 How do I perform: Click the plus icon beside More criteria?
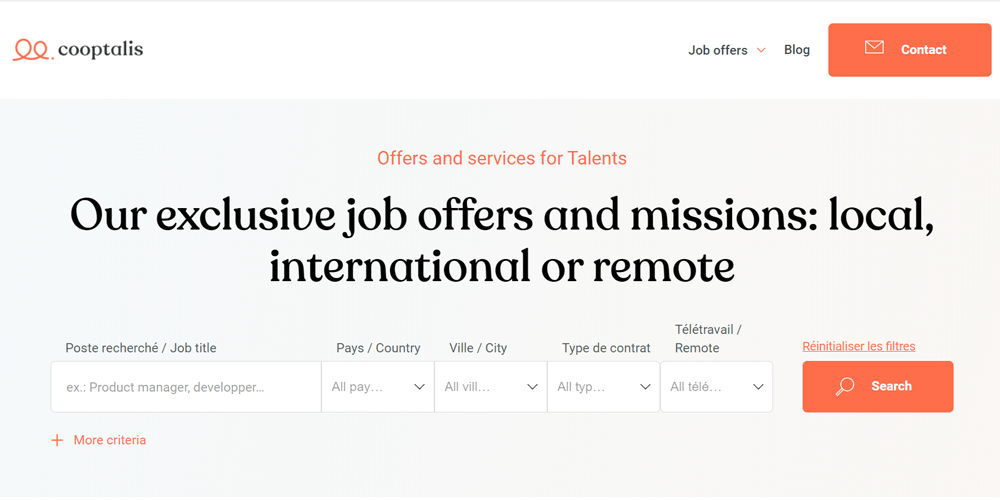[57, 440]
